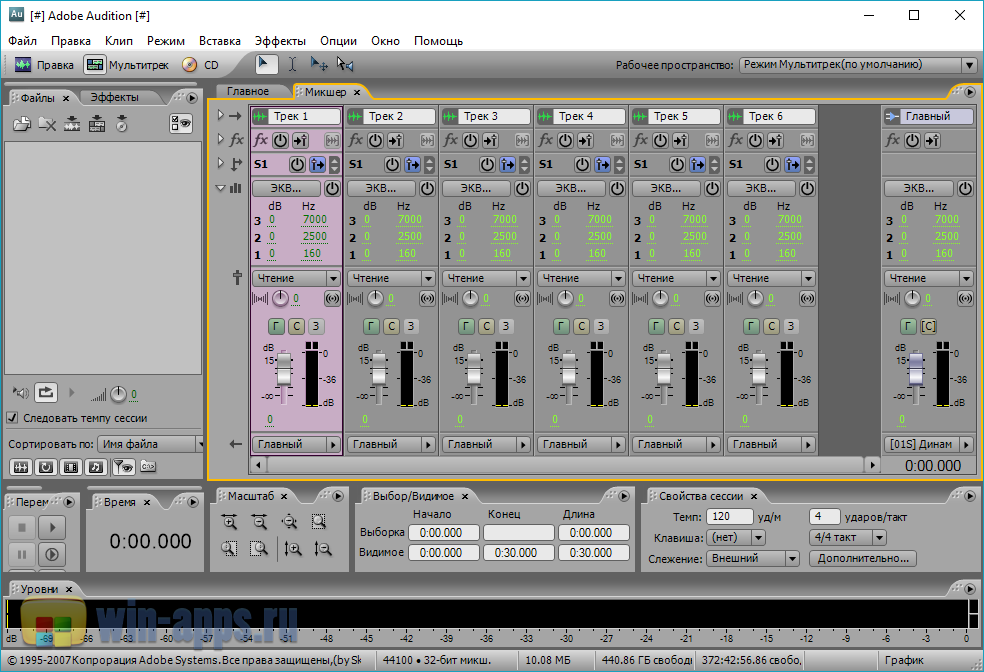
Task: Solo Трек 3 using the С button
Action: [x=486, y=326]
